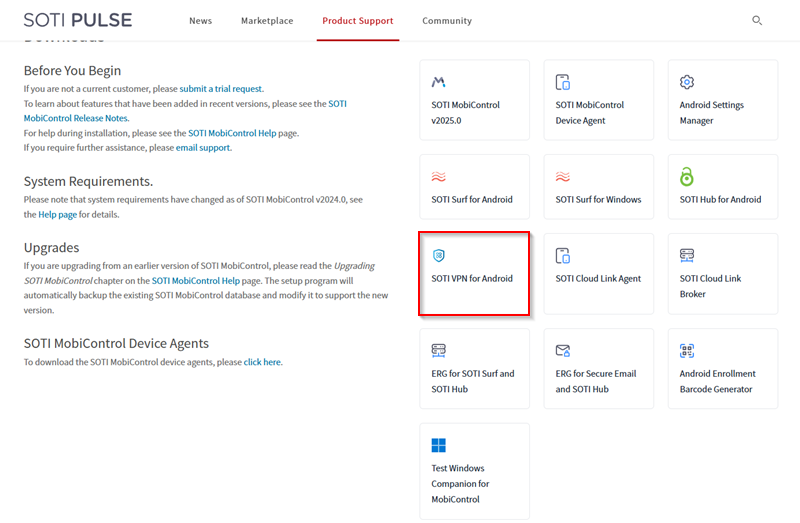The width and height of the screenshot is (800, 523).
Task: Click the ERG for Secure Email envelope icon
Action: (563, 351)
